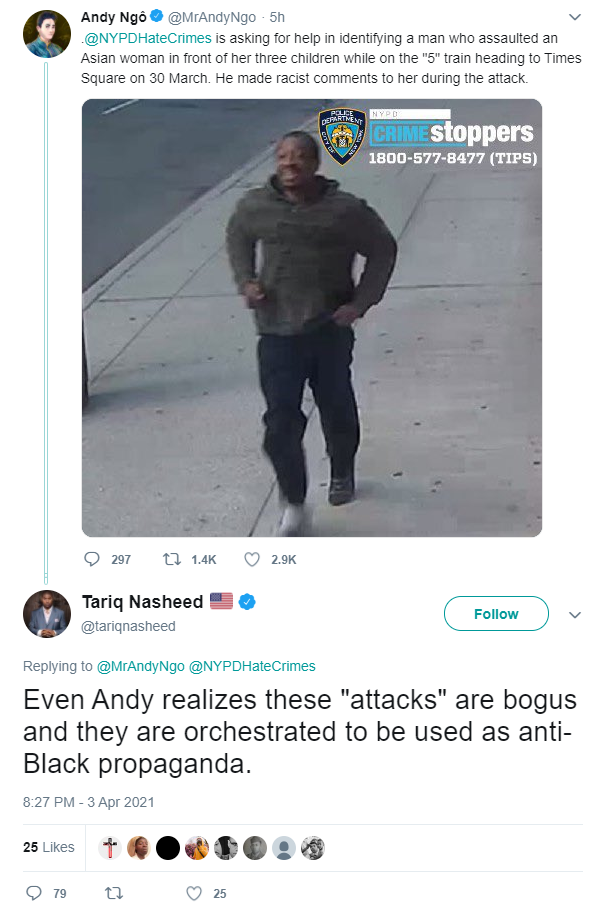Follow Tariq Nasheed
This screenshot has height=919, width=601.
(496, 614)
